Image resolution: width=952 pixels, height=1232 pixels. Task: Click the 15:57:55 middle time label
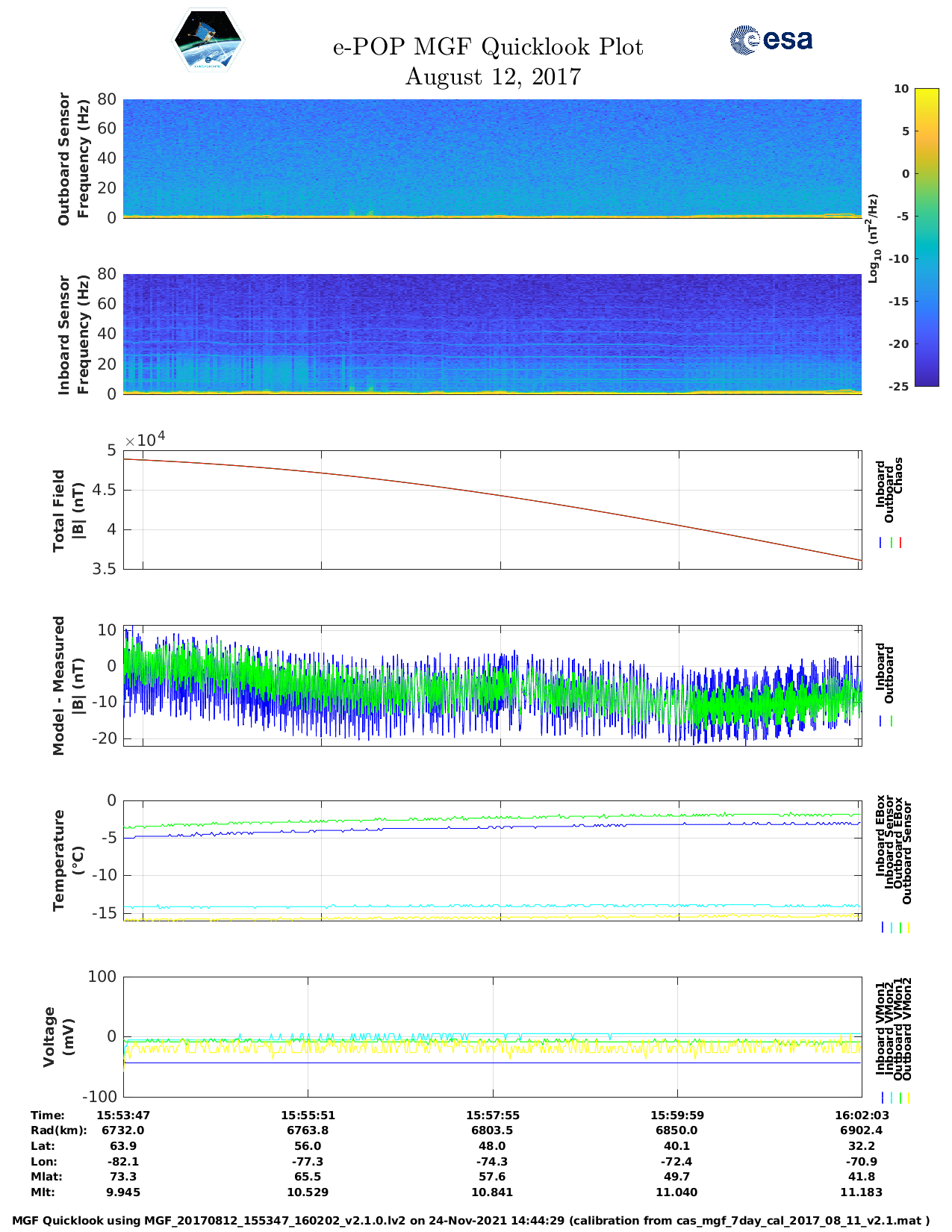pyautogui.click(x=492, y=1115)
